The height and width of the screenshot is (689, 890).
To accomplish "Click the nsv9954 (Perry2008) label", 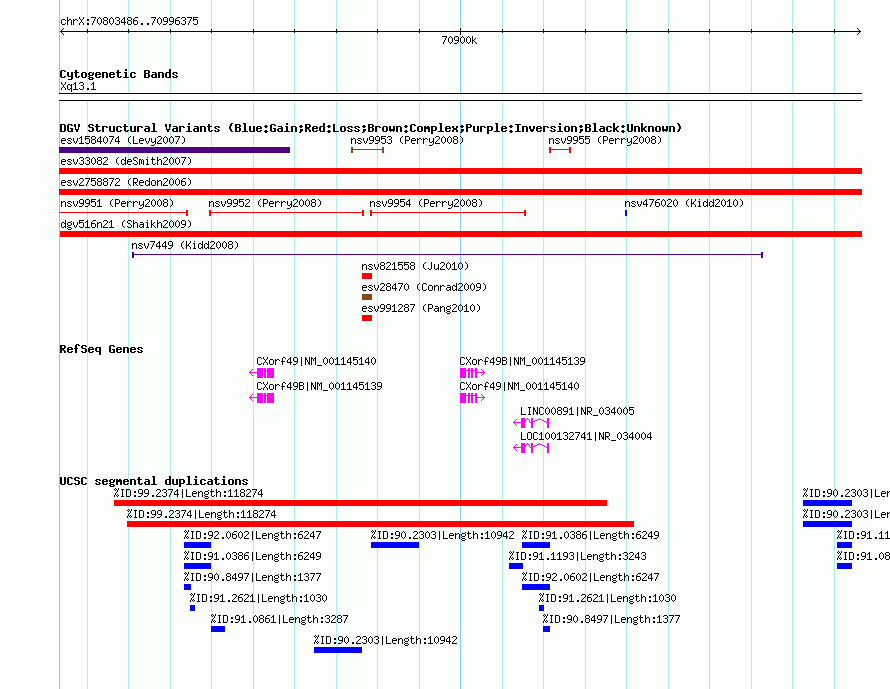I will (426, 203).
